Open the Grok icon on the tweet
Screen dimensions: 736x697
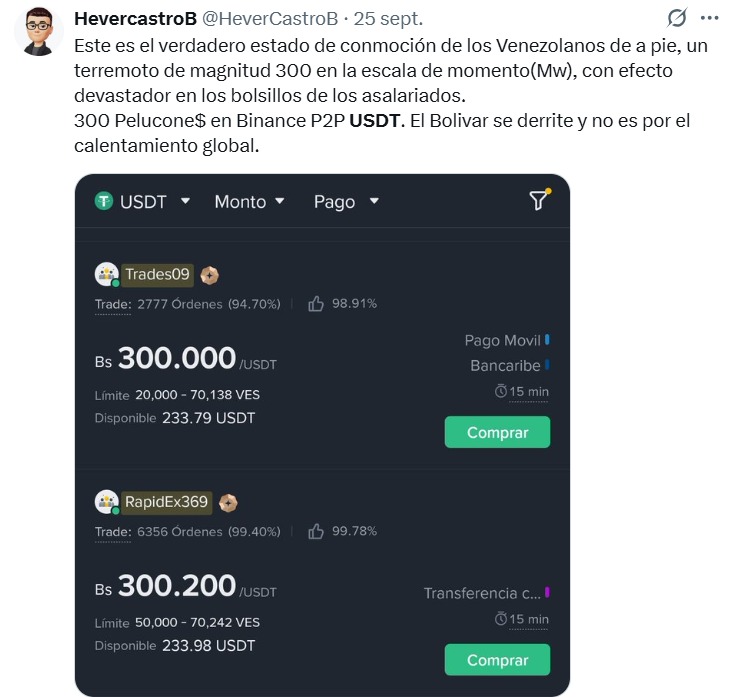[x=677, y=19]
